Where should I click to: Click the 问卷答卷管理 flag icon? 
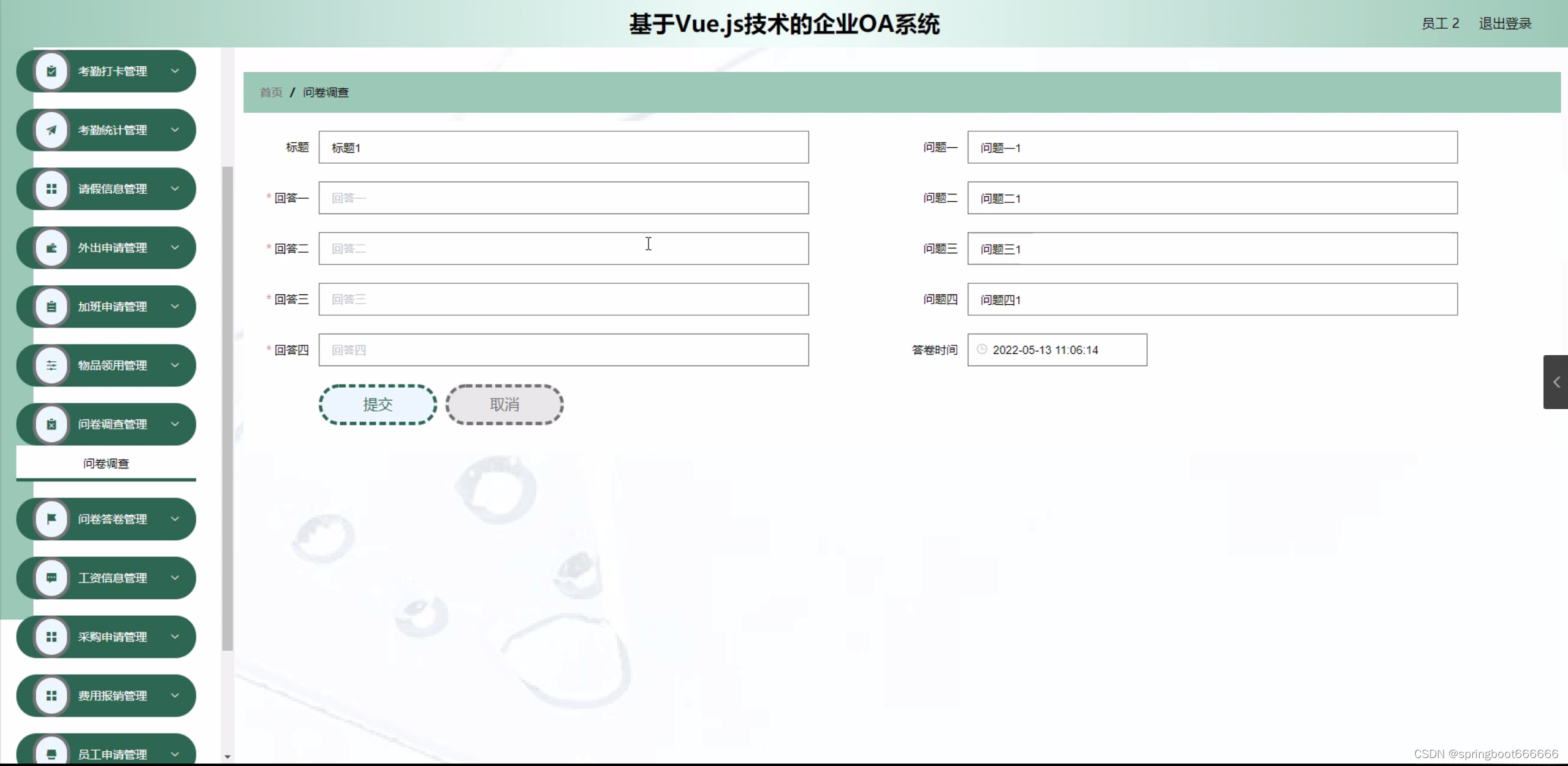point(51,519)
